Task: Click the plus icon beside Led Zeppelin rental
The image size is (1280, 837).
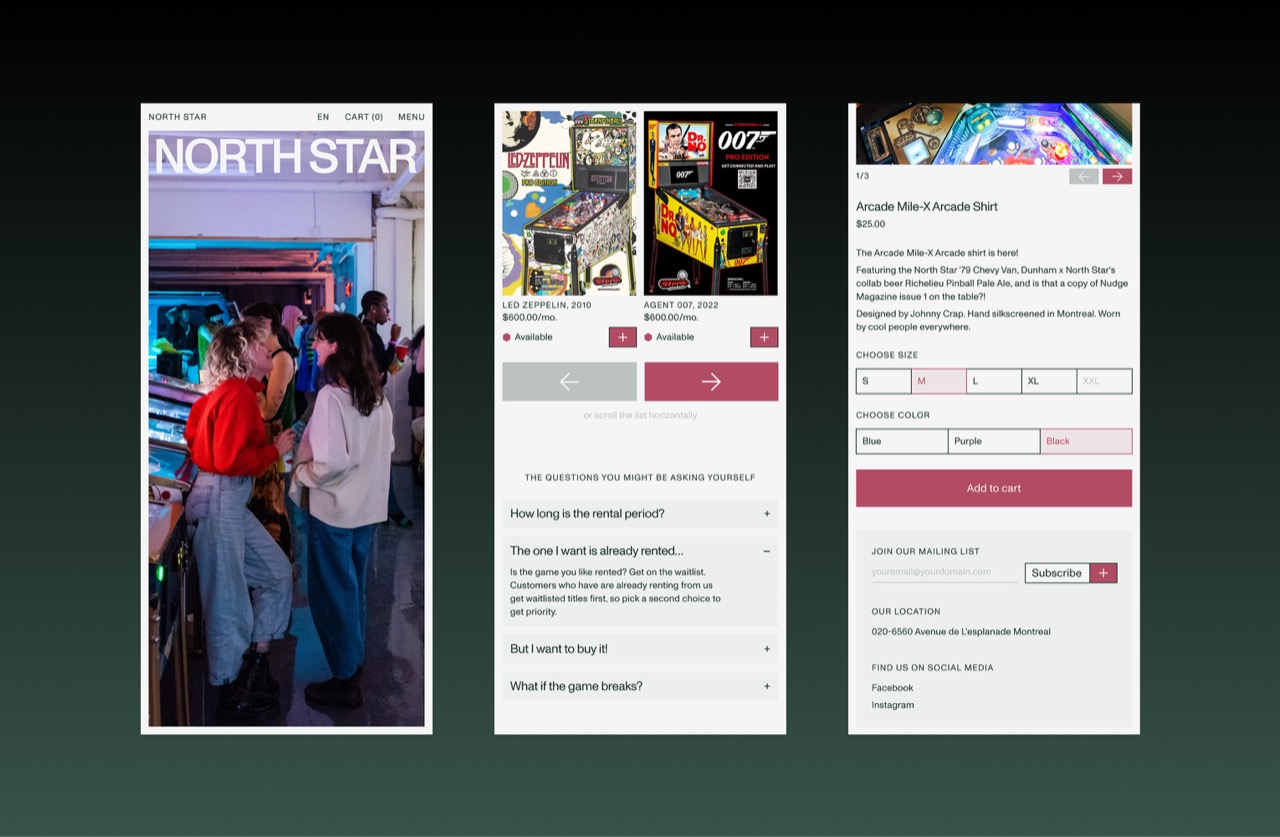Action: point(622,337)
